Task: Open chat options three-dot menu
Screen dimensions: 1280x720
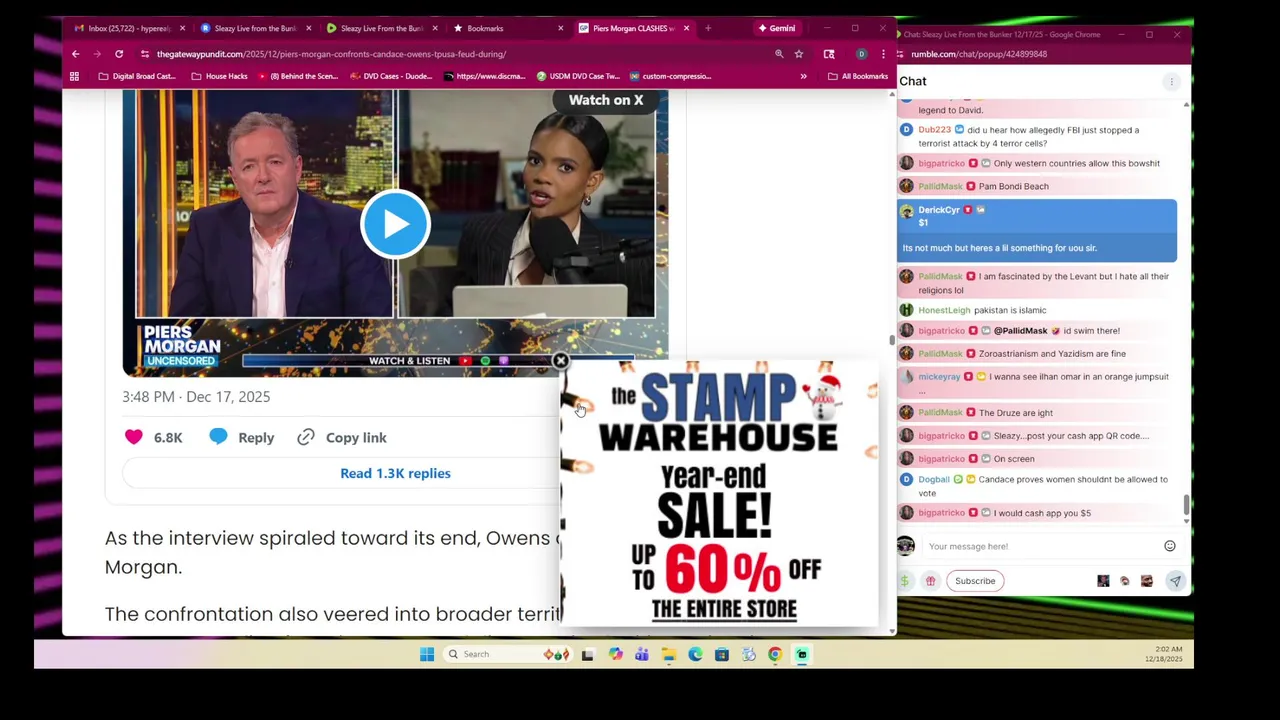Action: (1171, 81)
